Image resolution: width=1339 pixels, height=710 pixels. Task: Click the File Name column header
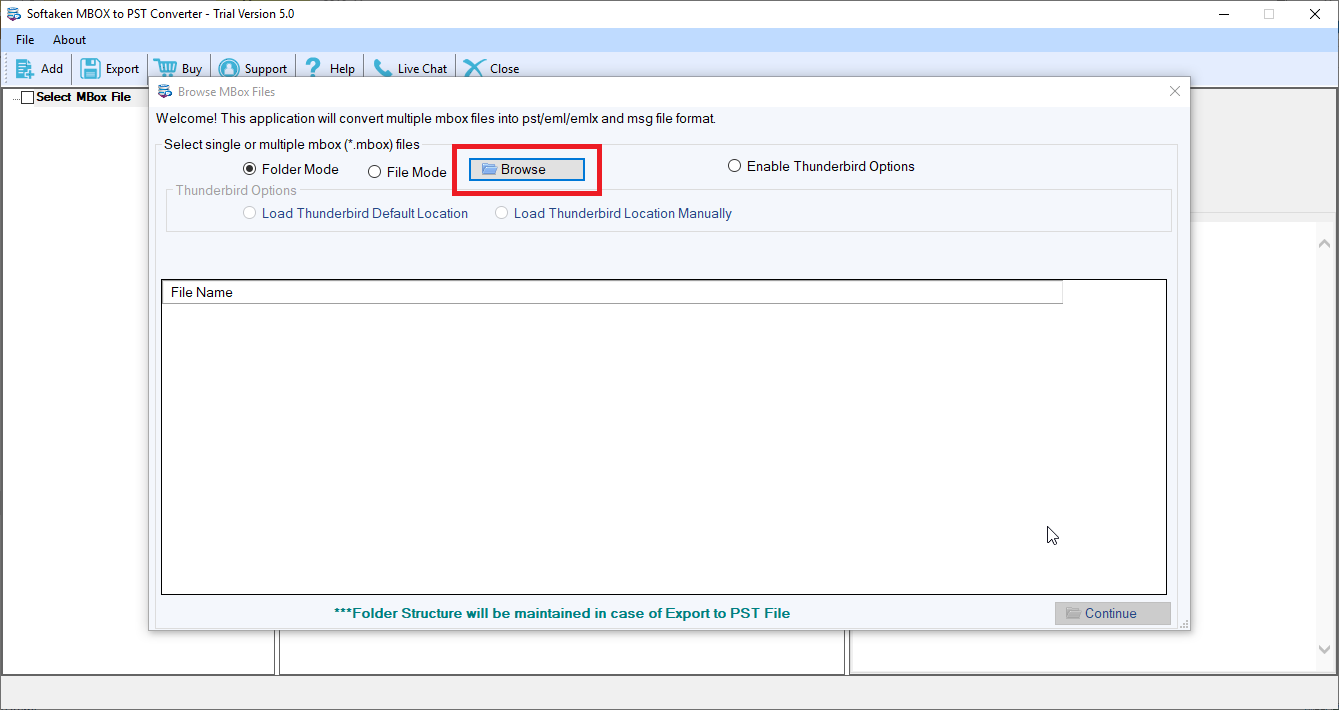612,292
